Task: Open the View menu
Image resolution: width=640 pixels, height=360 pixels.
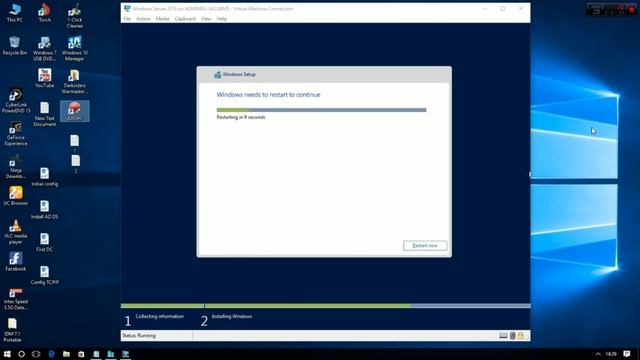Action: (206, 19)
